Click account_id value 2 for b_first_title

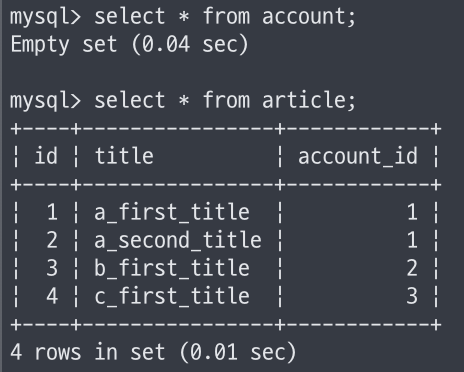tap(412, 268)
